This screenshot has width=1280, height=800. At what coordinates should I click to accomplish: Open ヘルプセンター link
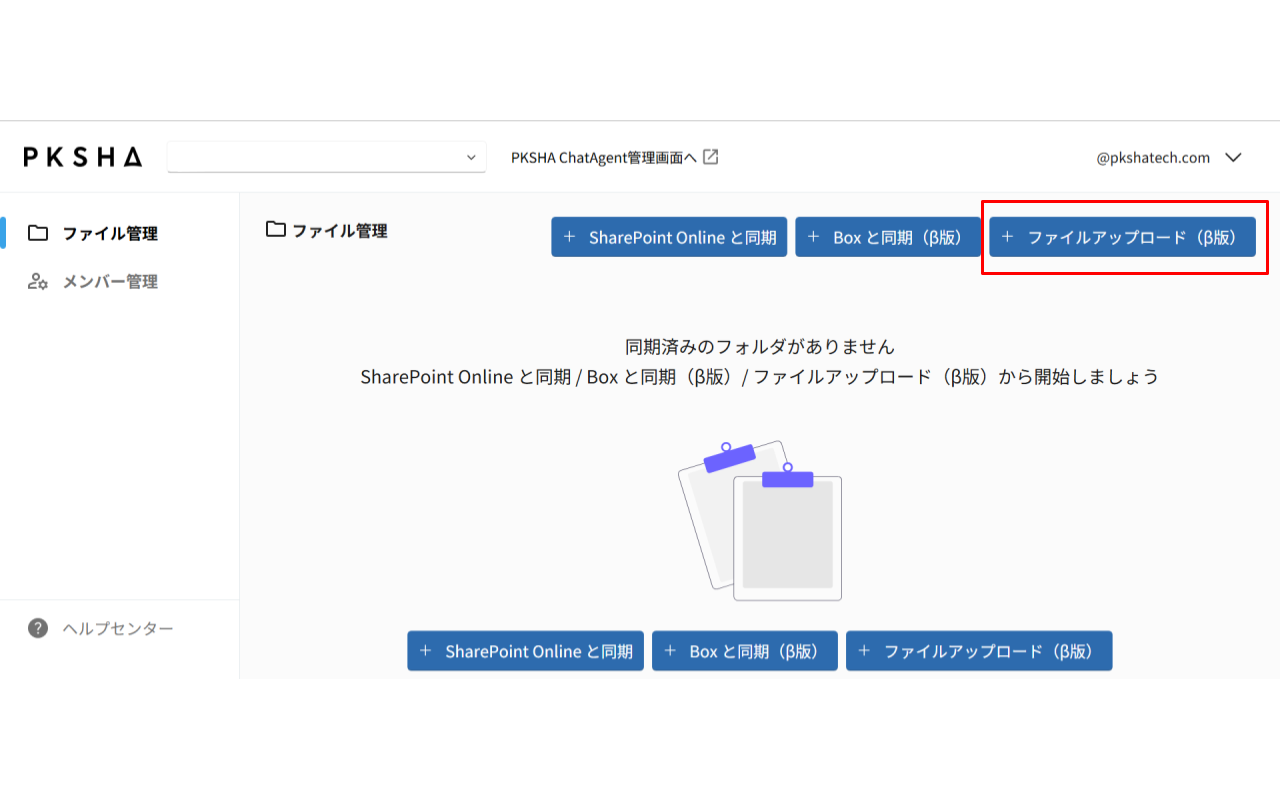[x=118, y=628]
